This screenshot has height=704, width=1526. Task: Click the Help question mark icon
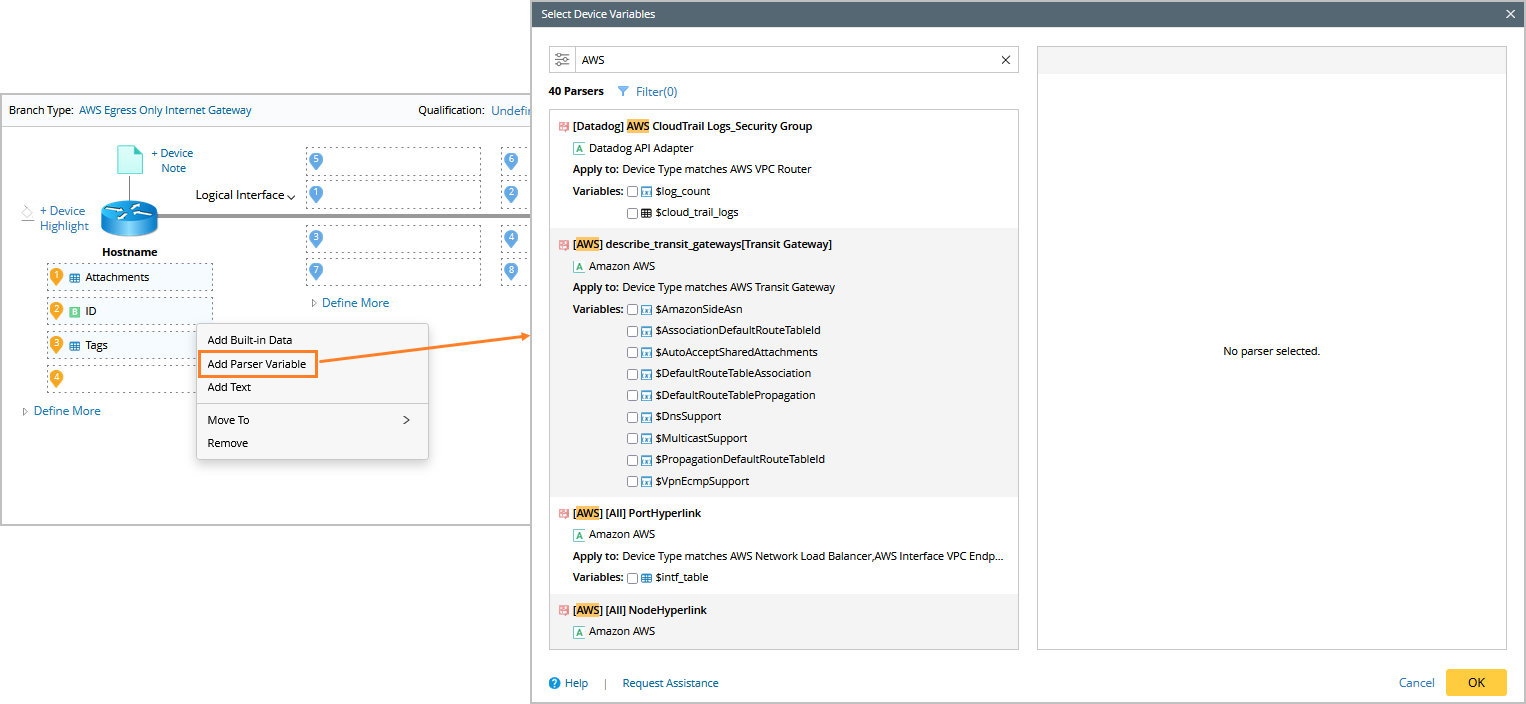(555, 683)
